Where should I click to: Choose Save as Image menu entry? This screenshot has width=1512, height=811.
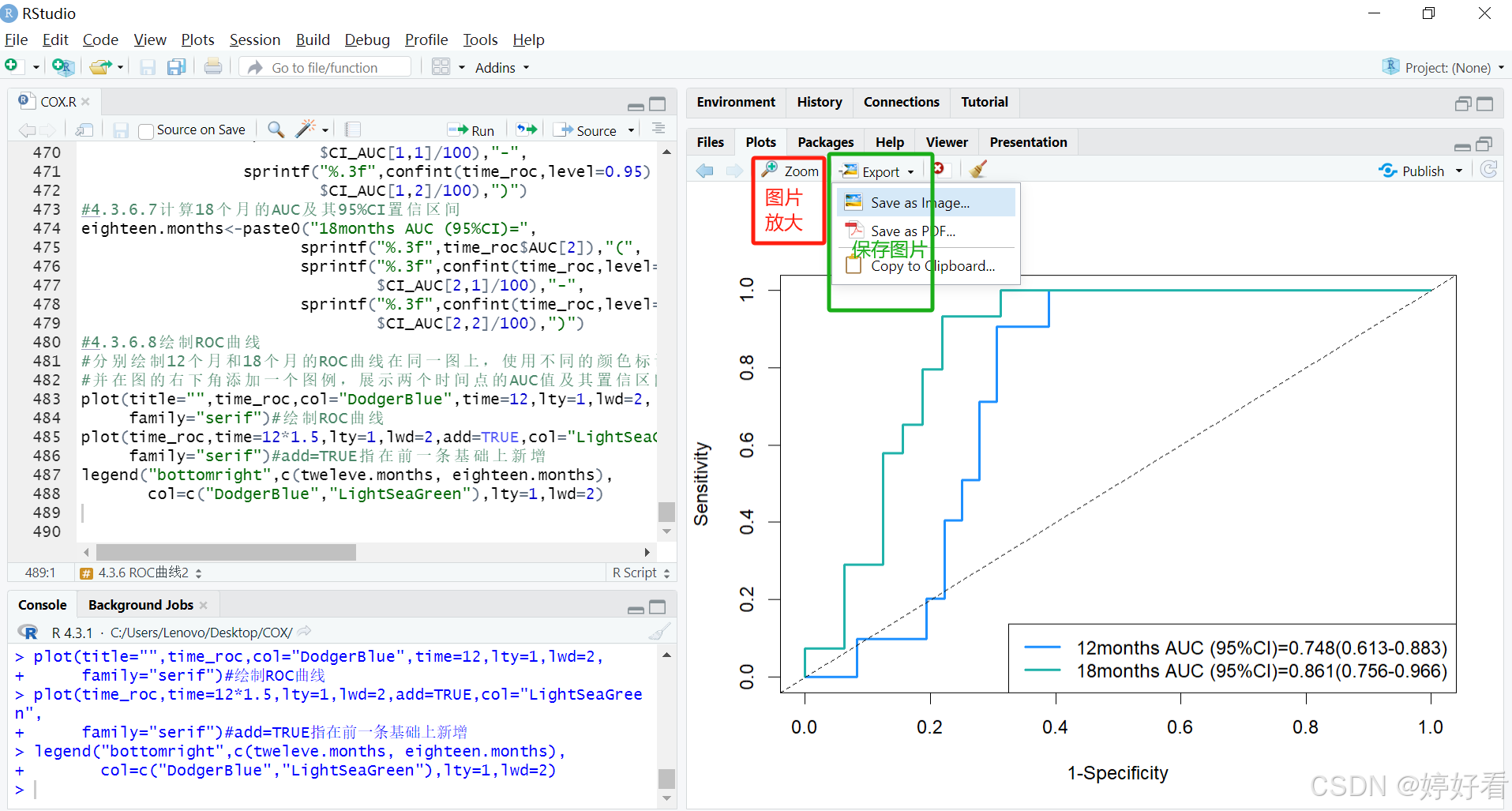[x=926, y=202]
